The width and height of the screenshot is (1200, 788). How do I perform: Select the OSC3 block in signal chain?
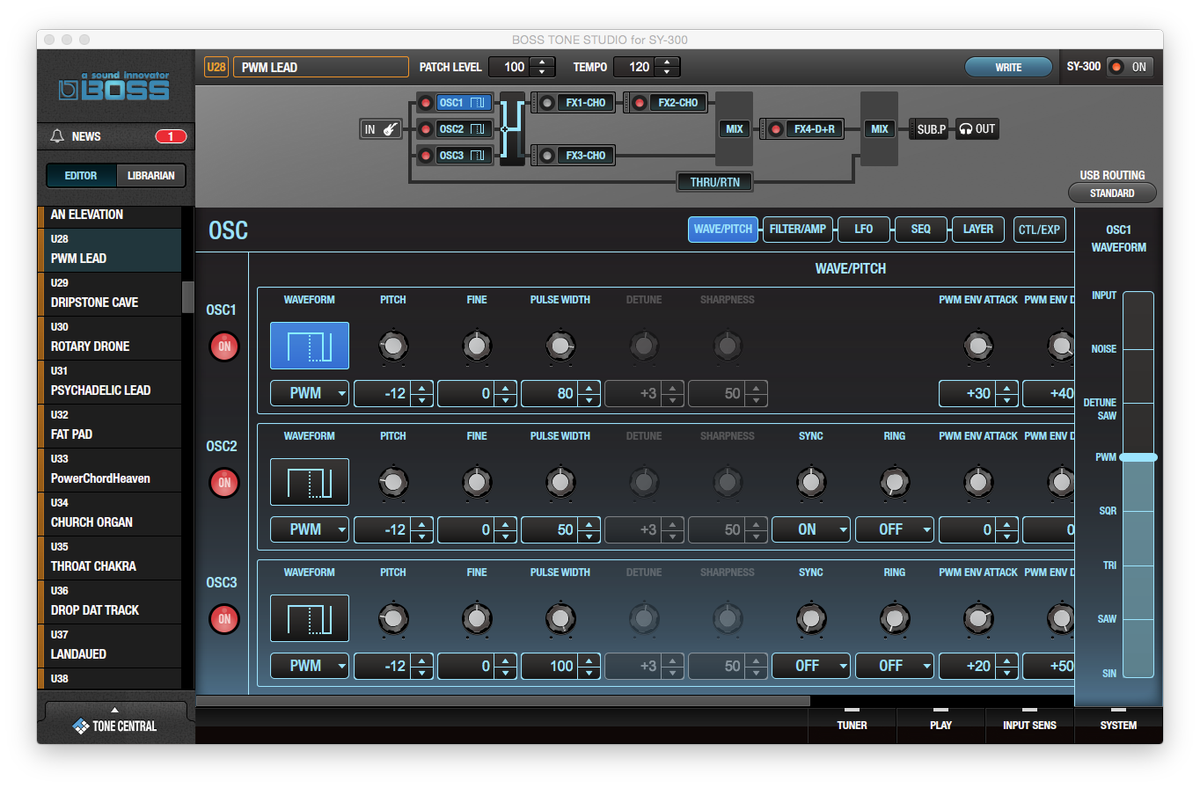(x=465, y=155)
